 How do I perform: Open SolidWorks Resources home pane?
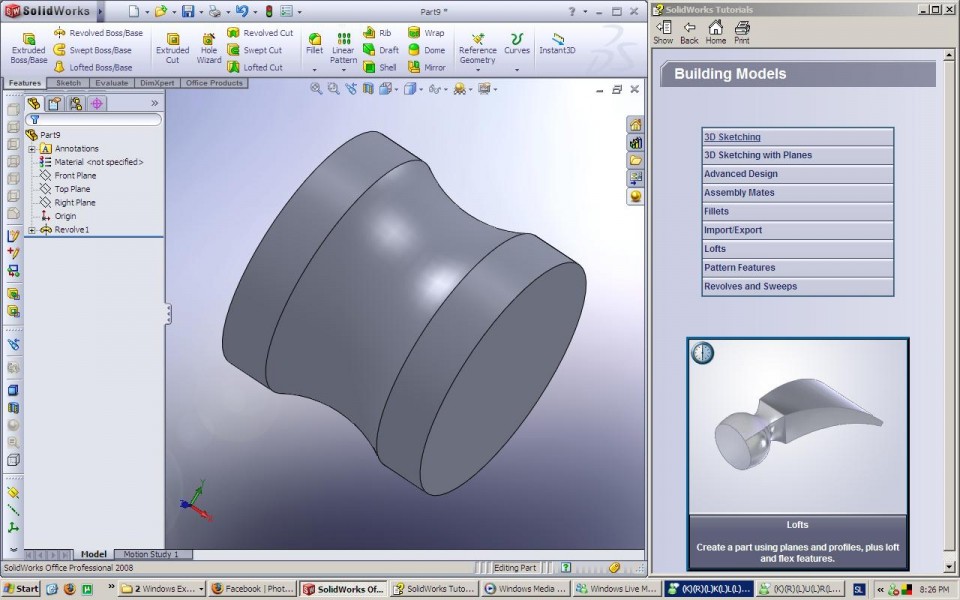pos(636,125)
